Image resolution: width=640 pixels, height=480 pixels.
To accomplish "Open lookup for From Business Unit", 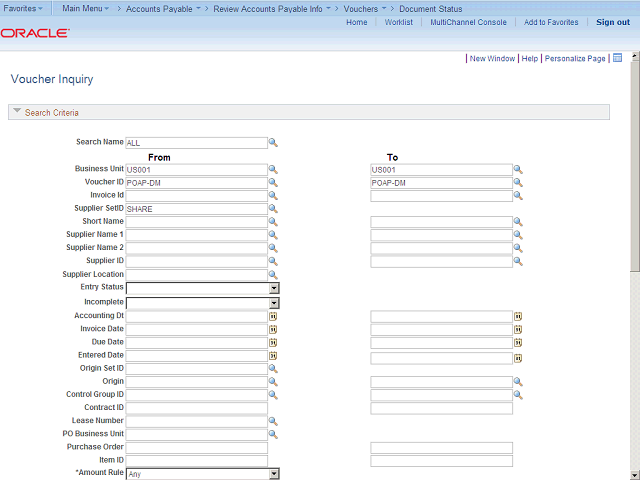I will pos(273,170).
